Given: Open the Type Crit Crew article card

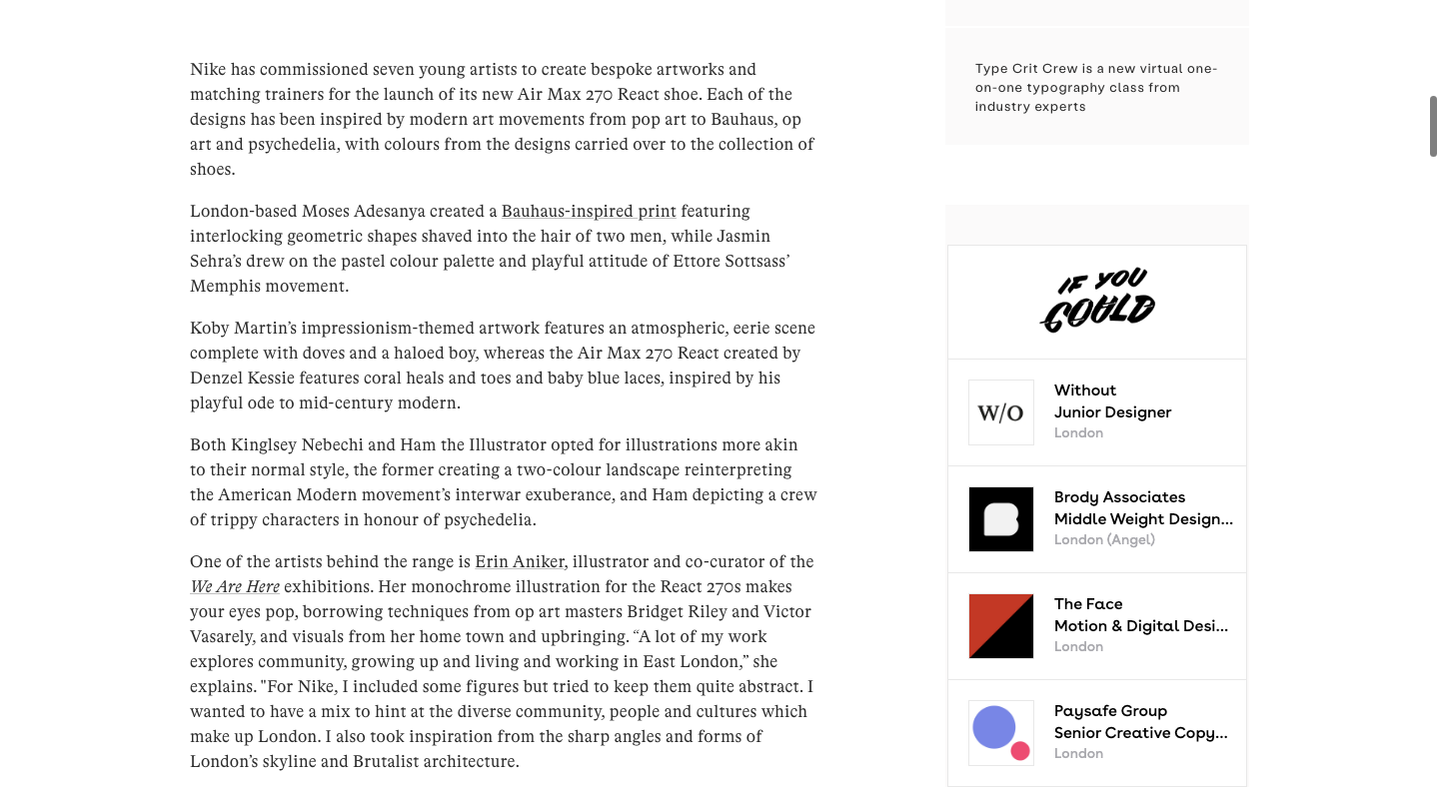Looking at the screenshot, I should coord(1097,87).
